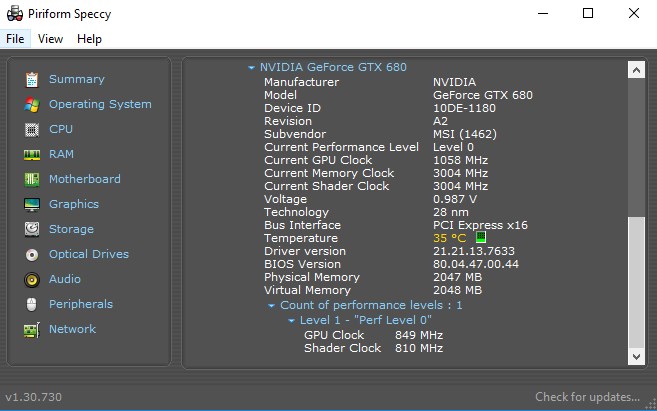Click the Audio speaker icon
657x411 pixels.
[x=32, y=279]
